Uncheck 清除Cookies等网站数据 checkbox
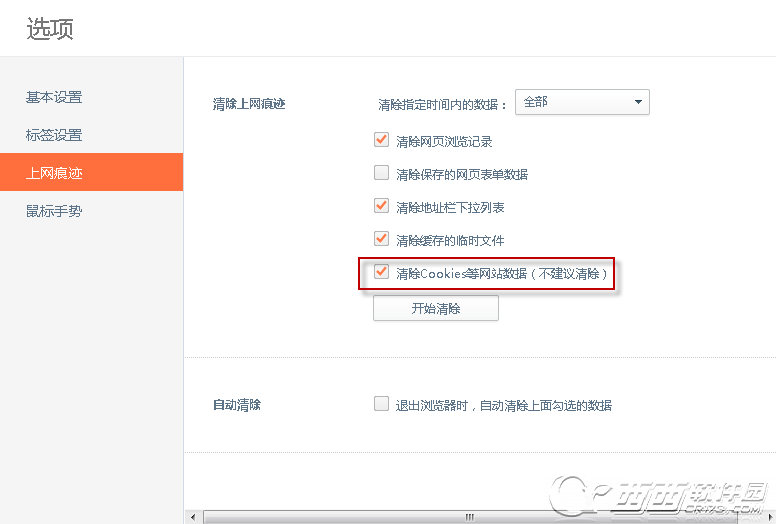The height and width of the screenshot is (524, 776). (381, 272)
